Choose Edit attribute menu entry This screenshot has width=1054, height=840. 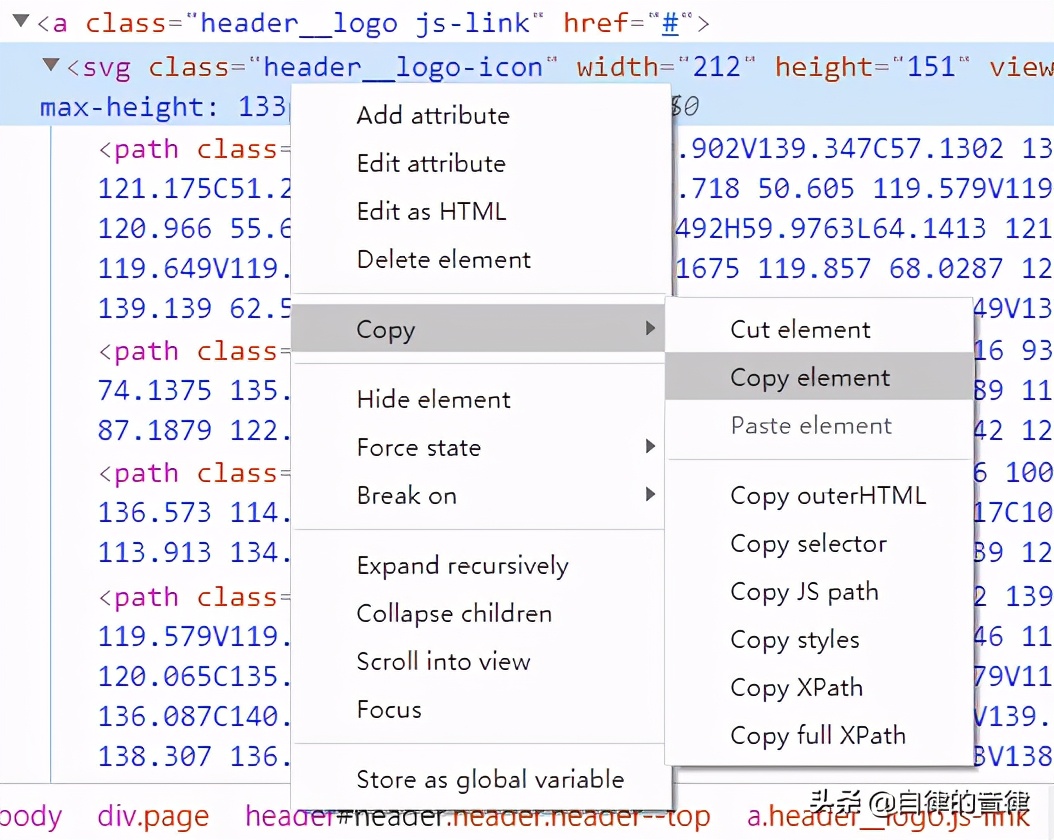pos(430,163)
